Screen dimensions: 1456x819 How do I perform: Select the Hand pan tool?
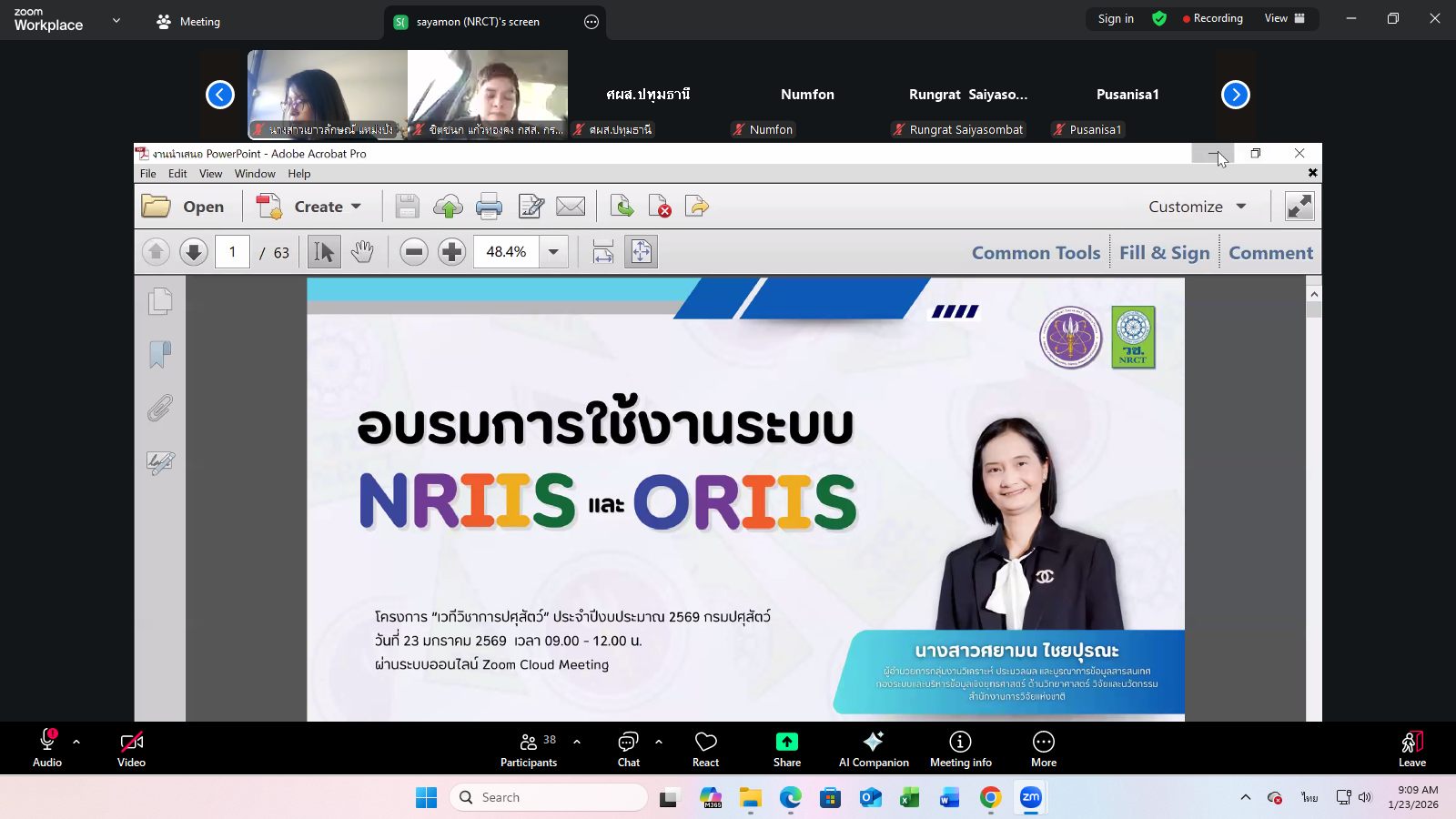362,252
